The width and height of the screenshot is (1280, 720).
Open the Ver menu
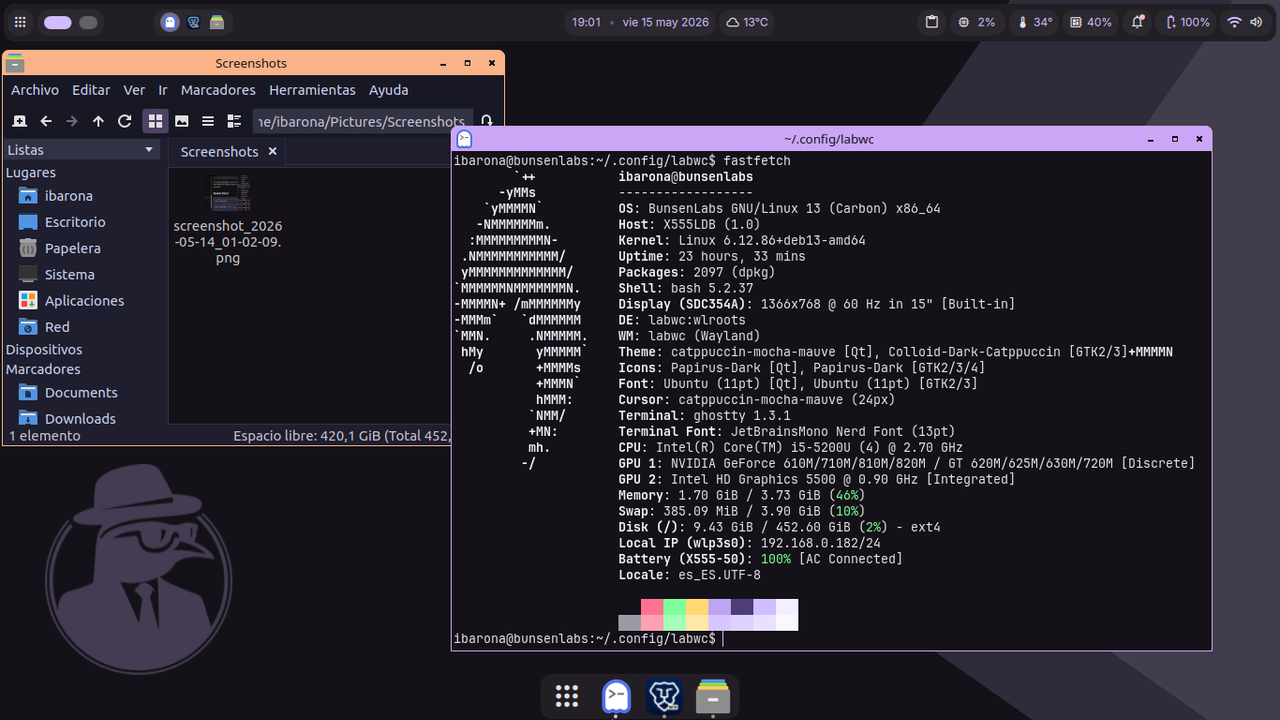[x=134, y=90]
